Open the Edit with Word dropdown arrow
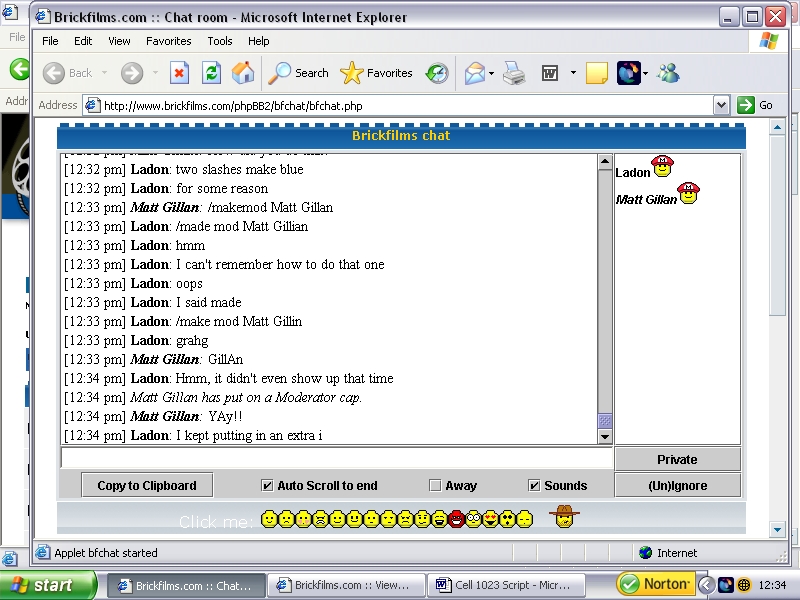 click(x=573, y=73)
